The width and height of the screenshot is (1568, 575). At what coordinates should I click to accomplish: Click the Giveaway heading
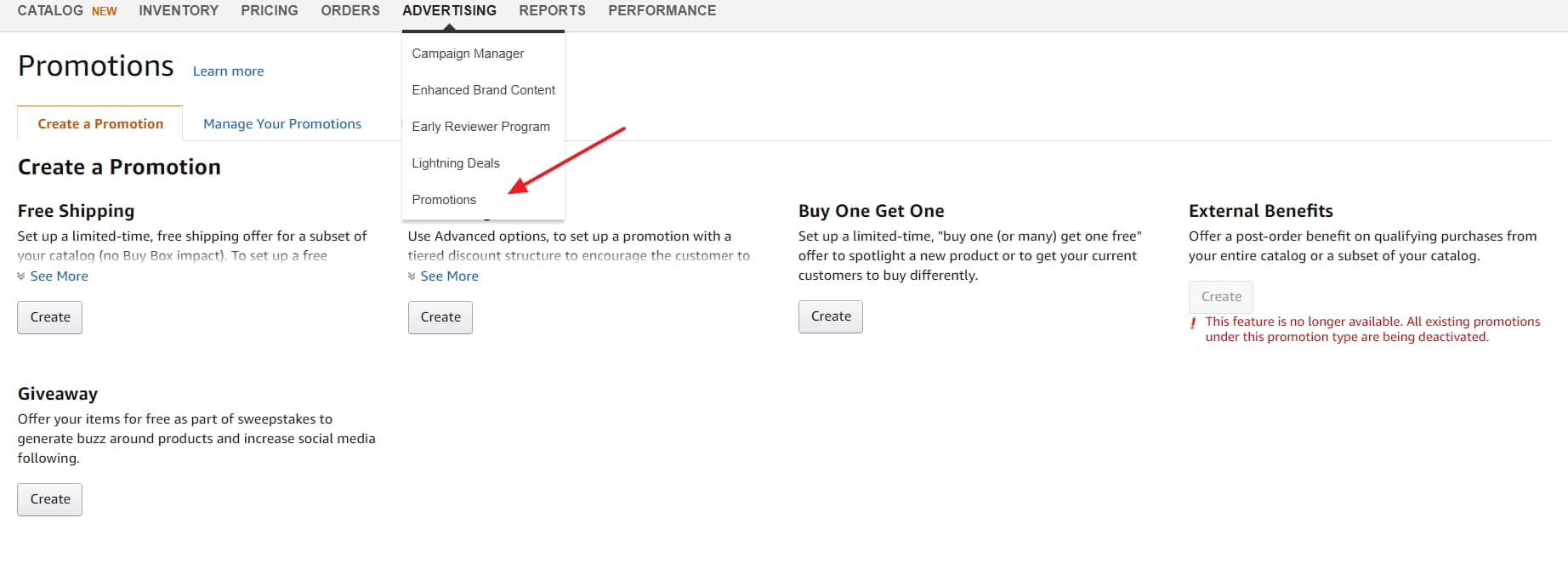[x=58, y=393]
